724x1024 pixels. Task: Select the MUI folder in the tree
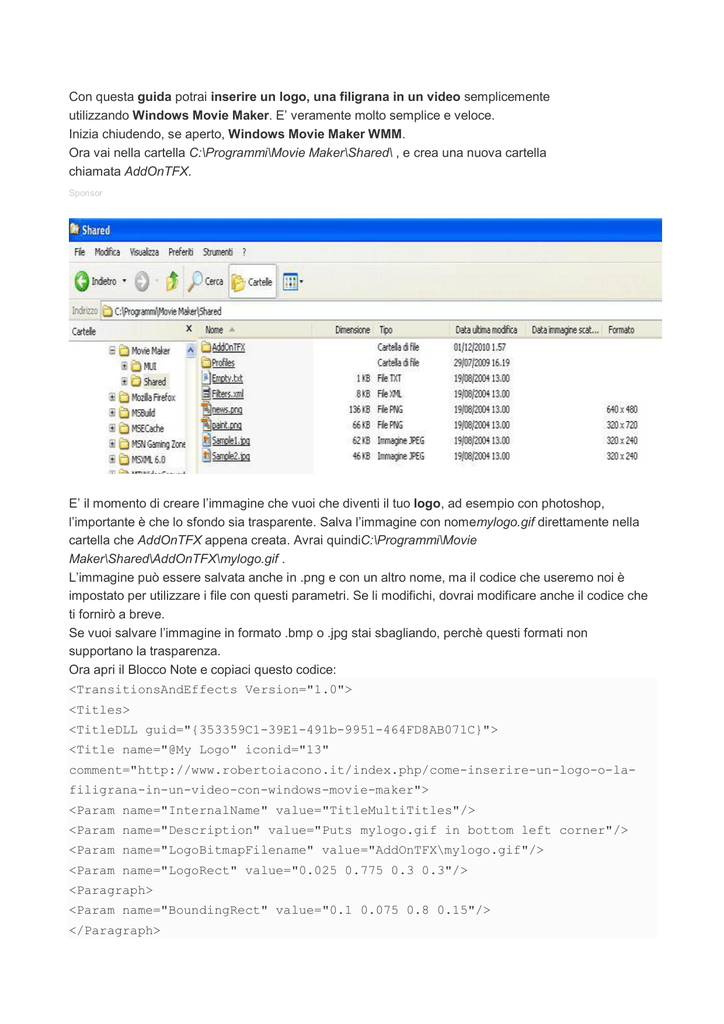coord(150,366)
